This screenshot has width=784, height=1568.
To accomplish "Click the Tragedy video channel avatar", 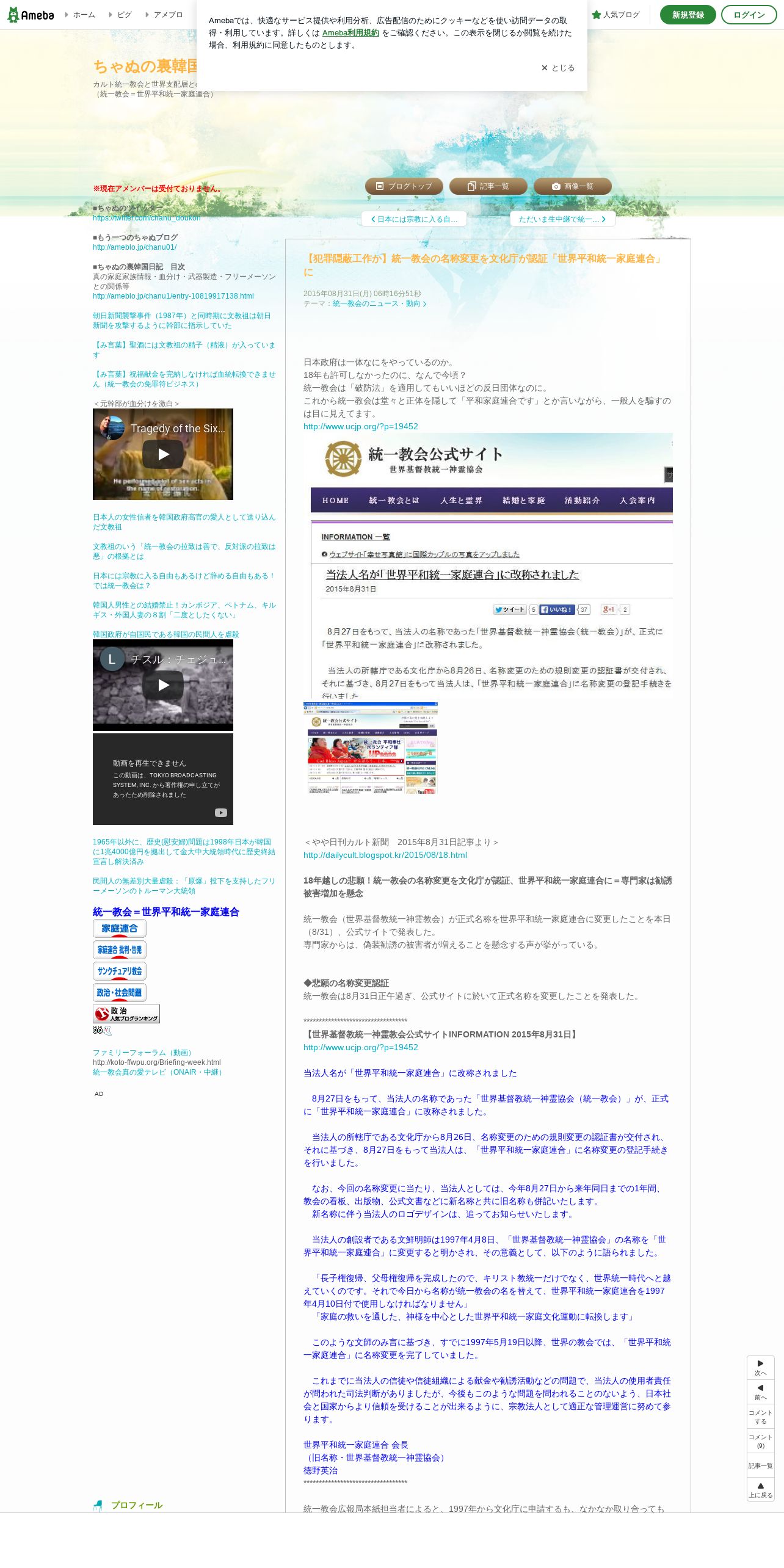I will pyautogui.click(x=112, y=428).
